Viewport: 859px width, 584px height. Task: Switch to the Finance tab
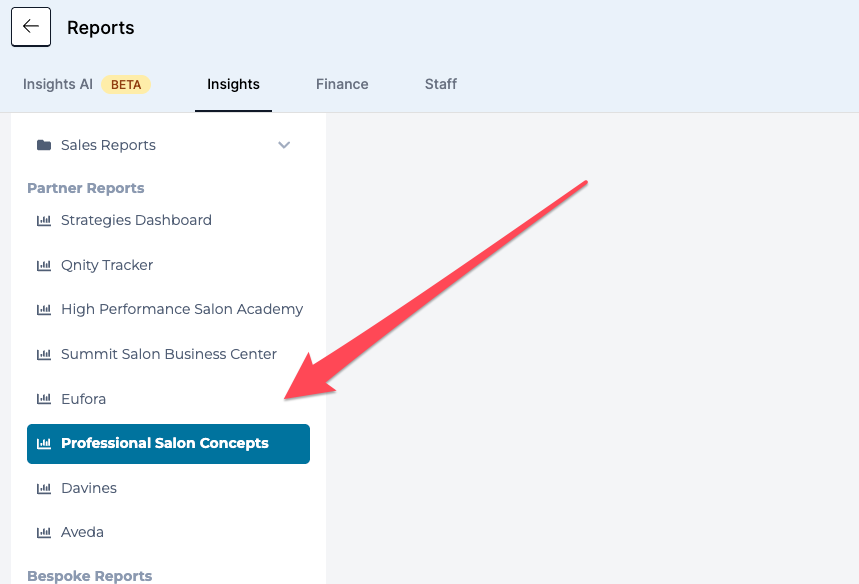pyautogui.click(x=342, y=84)
